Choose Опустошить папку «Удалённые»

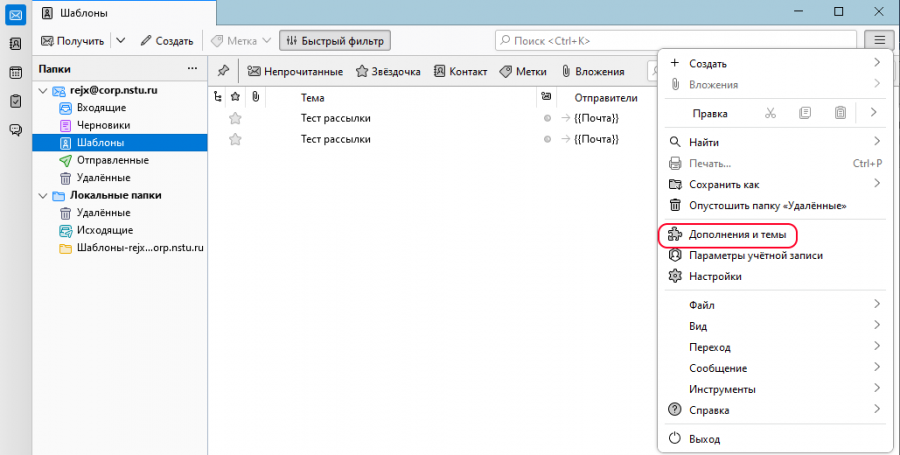pos(775,205)
